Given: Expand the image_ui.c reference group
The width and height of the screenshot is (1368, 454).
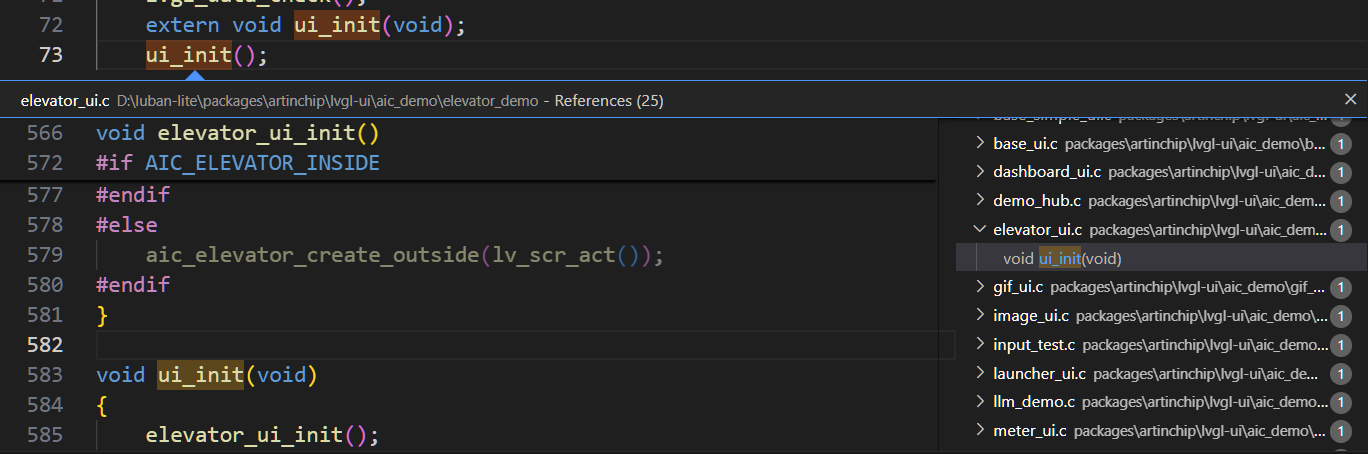Looking at the screenshot, I should tap(980, 316).
